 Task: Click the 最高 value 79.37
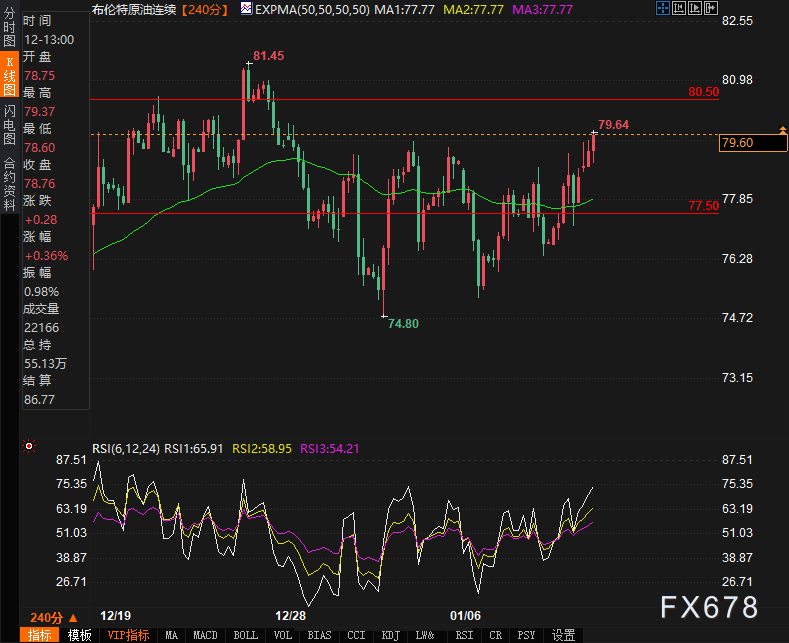[x=39, y=112]
